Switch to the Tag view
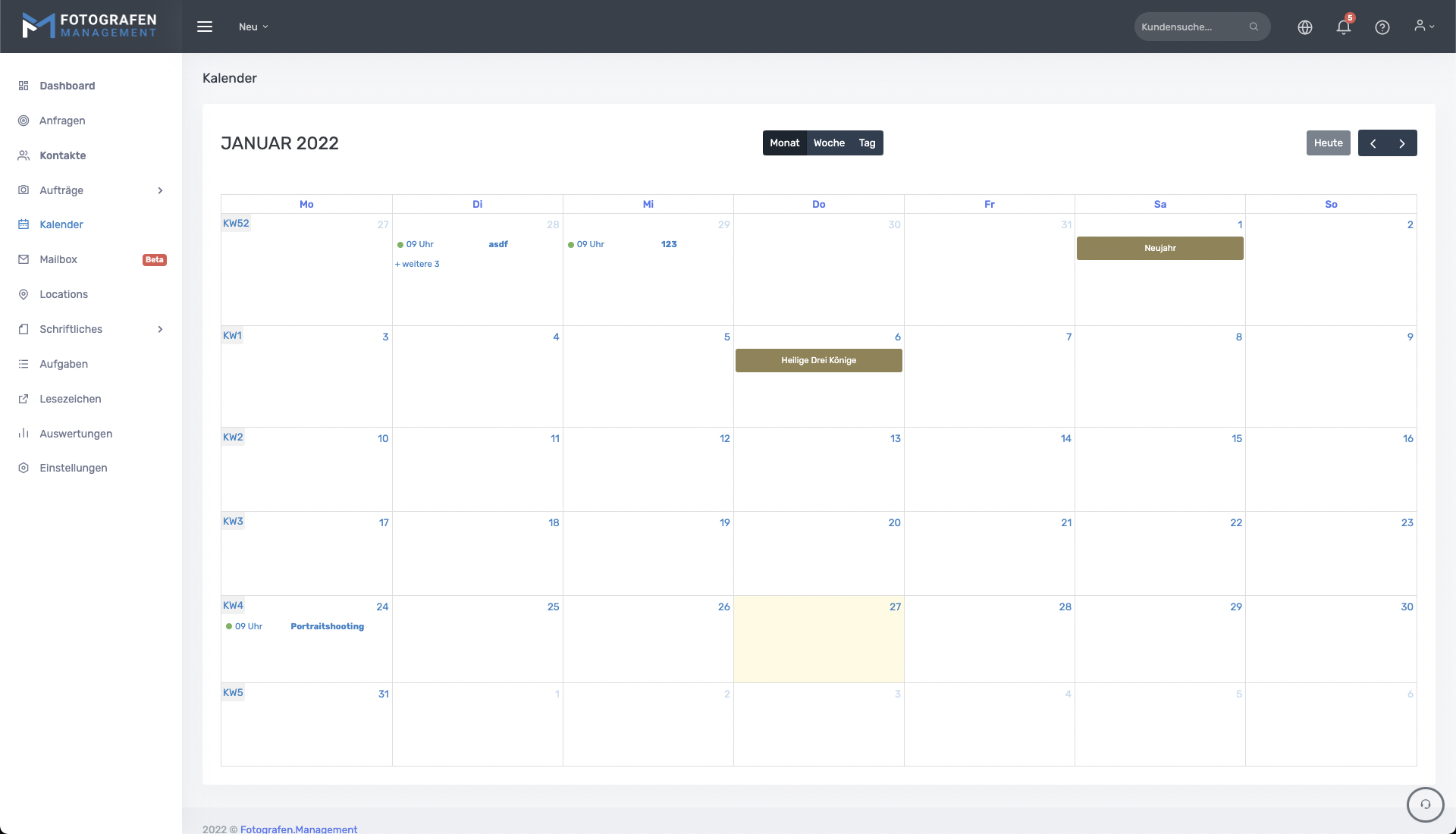 [x=867, y=143]
